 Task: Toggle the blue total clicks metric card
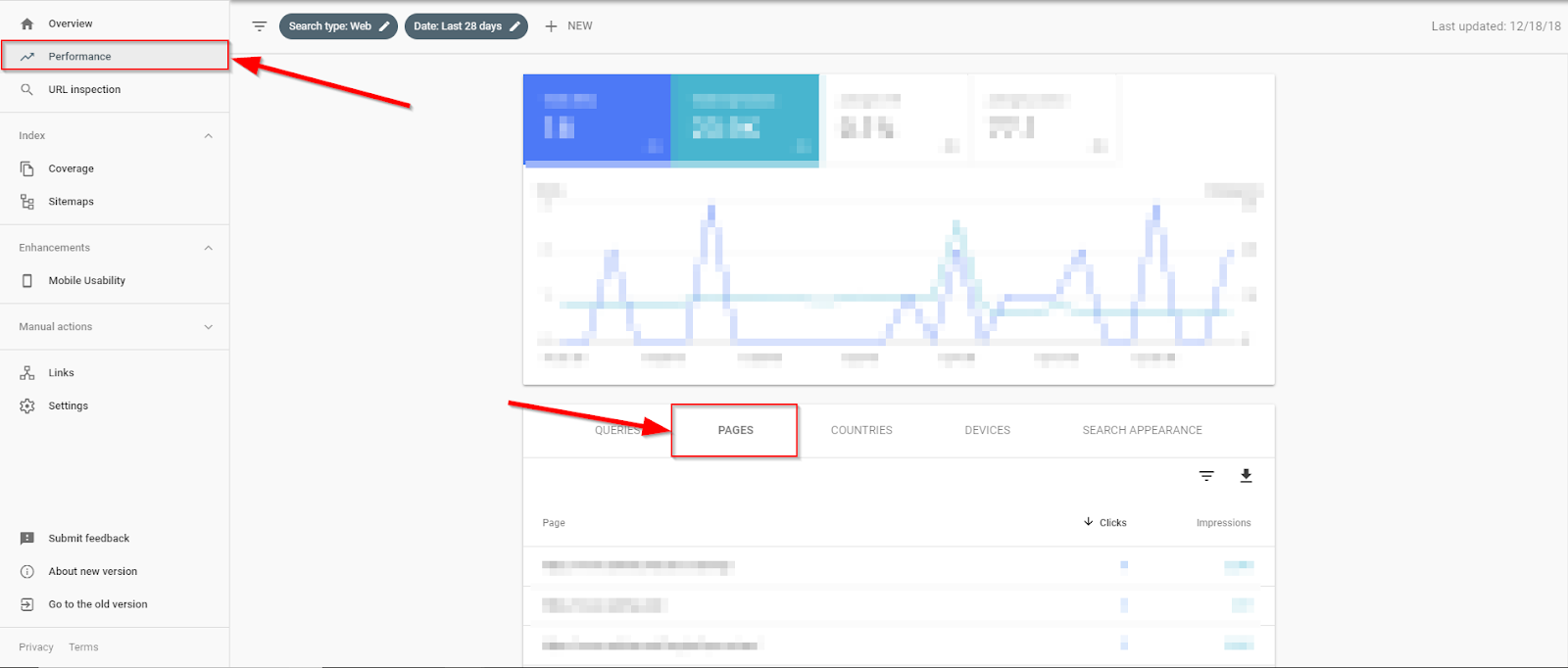point(597,120)
